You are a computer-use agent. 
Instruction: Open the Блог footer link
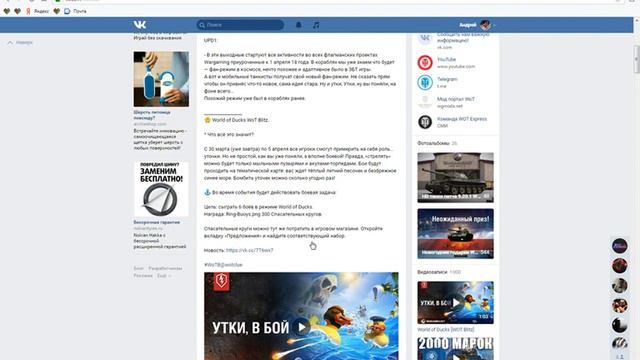coord(138,269)
